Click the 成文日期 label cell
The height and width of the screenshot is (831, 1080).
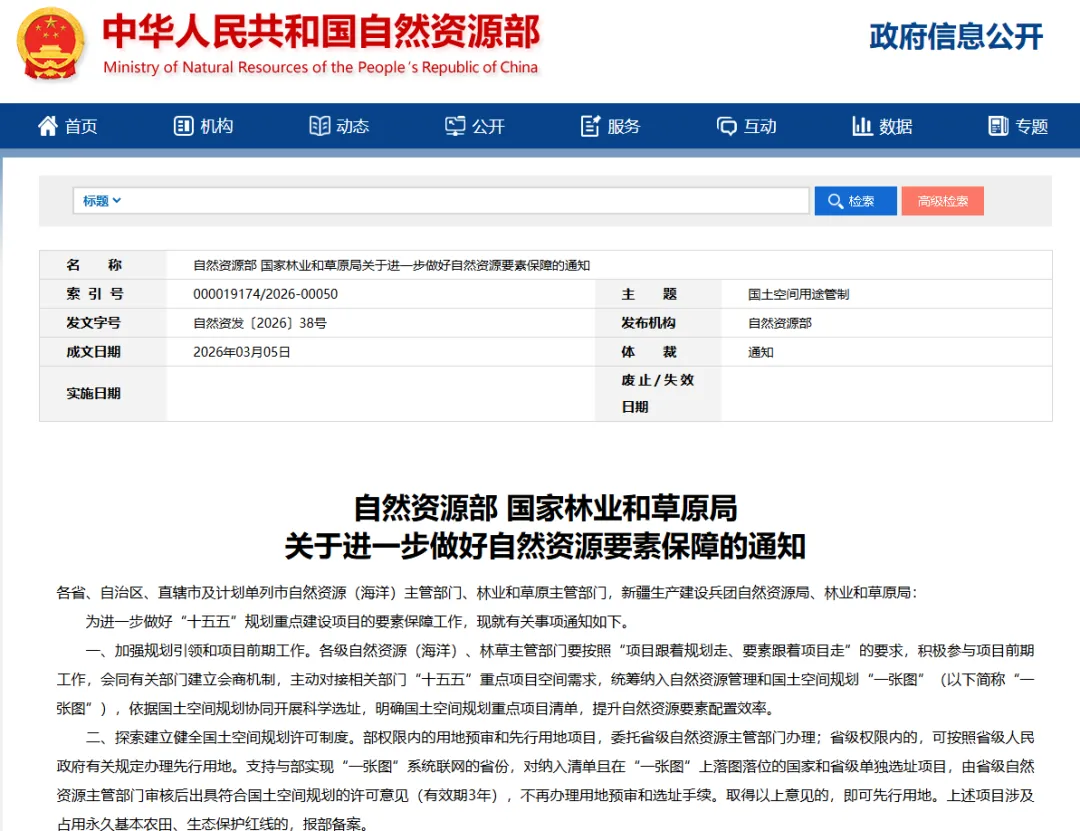pyautogui.click(x=103, y=352)
